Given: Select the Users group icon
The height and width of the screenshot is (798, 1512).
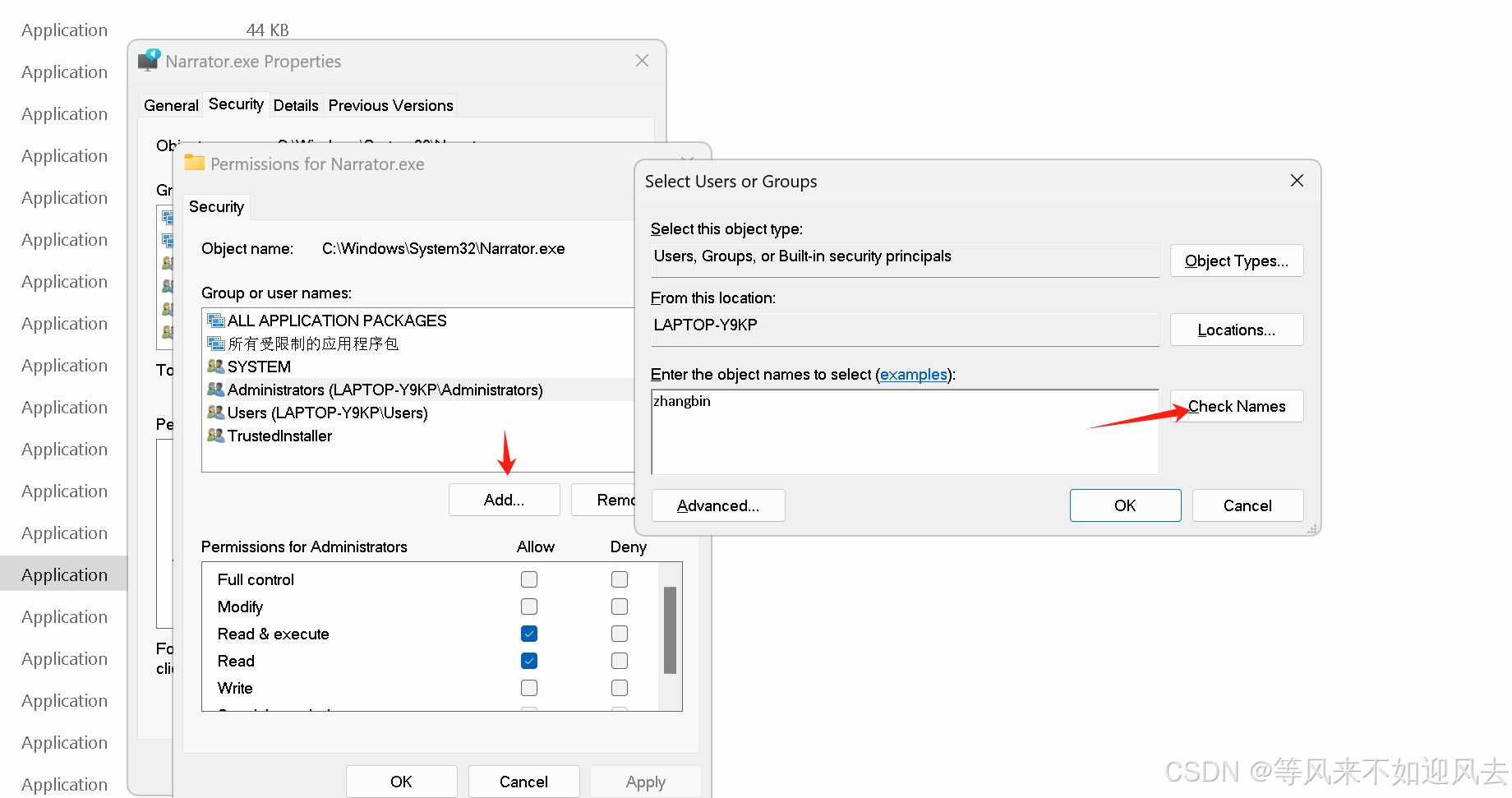Looking at the screenshot, I should pos(215,413).
